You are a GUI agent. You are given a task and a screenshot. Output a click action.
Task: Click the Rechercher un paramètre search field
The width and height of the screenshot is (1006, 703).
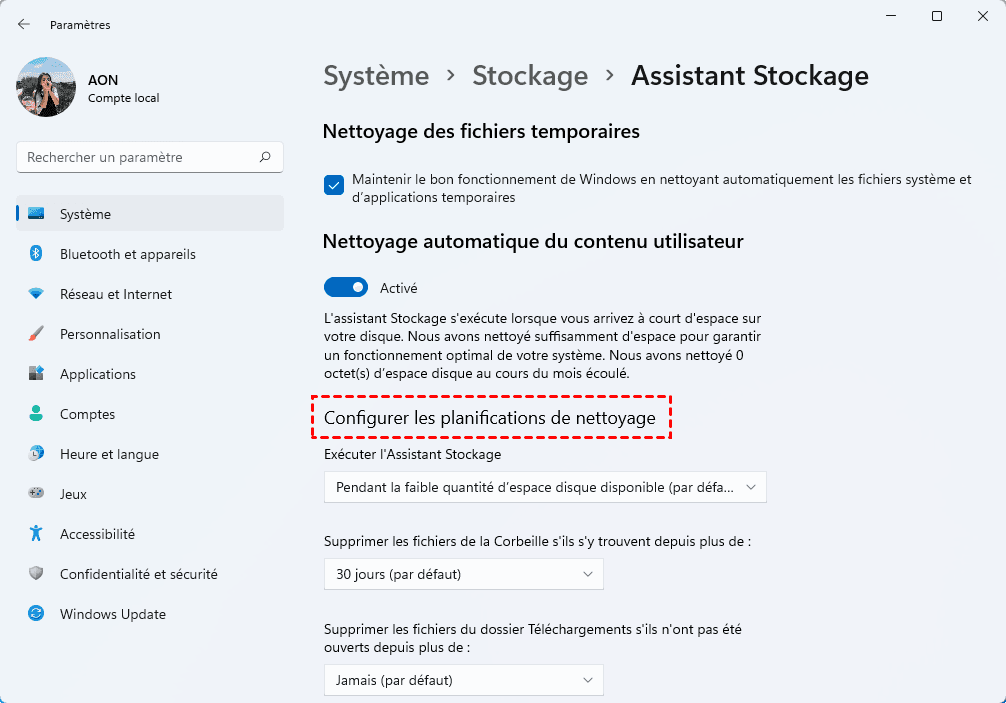[140, 157]
